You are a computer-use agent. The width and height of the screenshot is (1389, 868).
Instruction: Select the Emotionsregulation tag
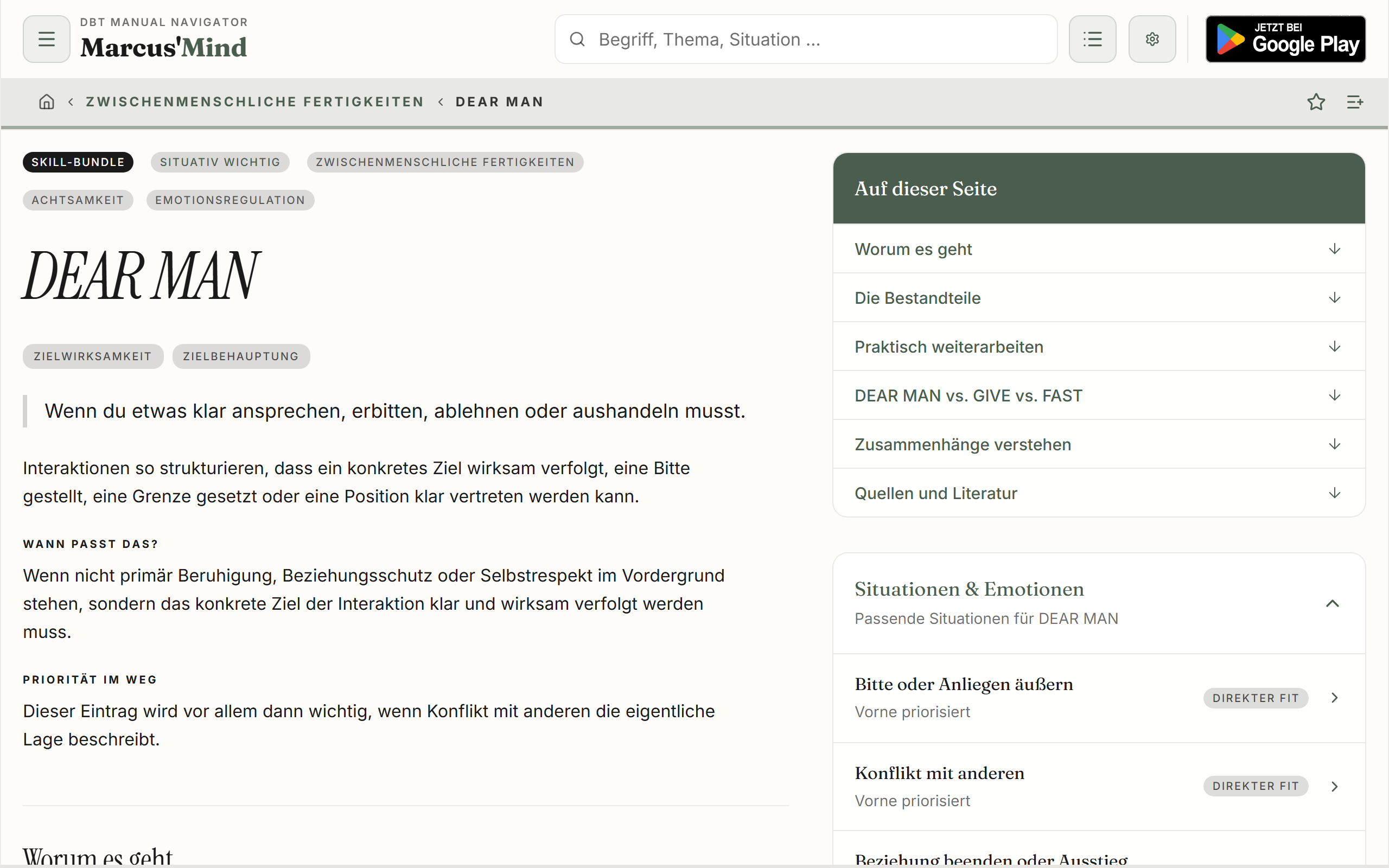(230, 200)
